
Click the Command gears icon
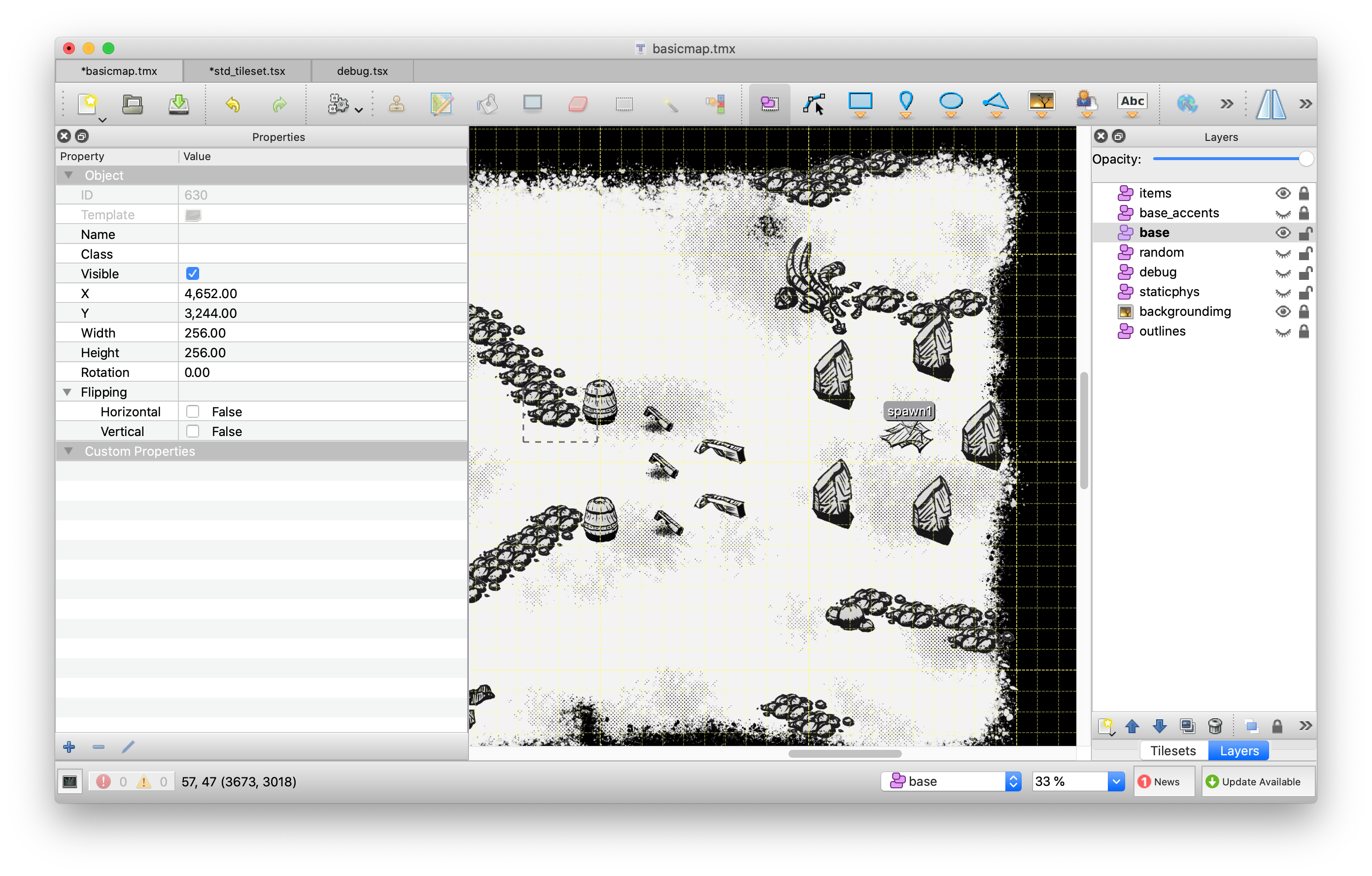(338, 103)
